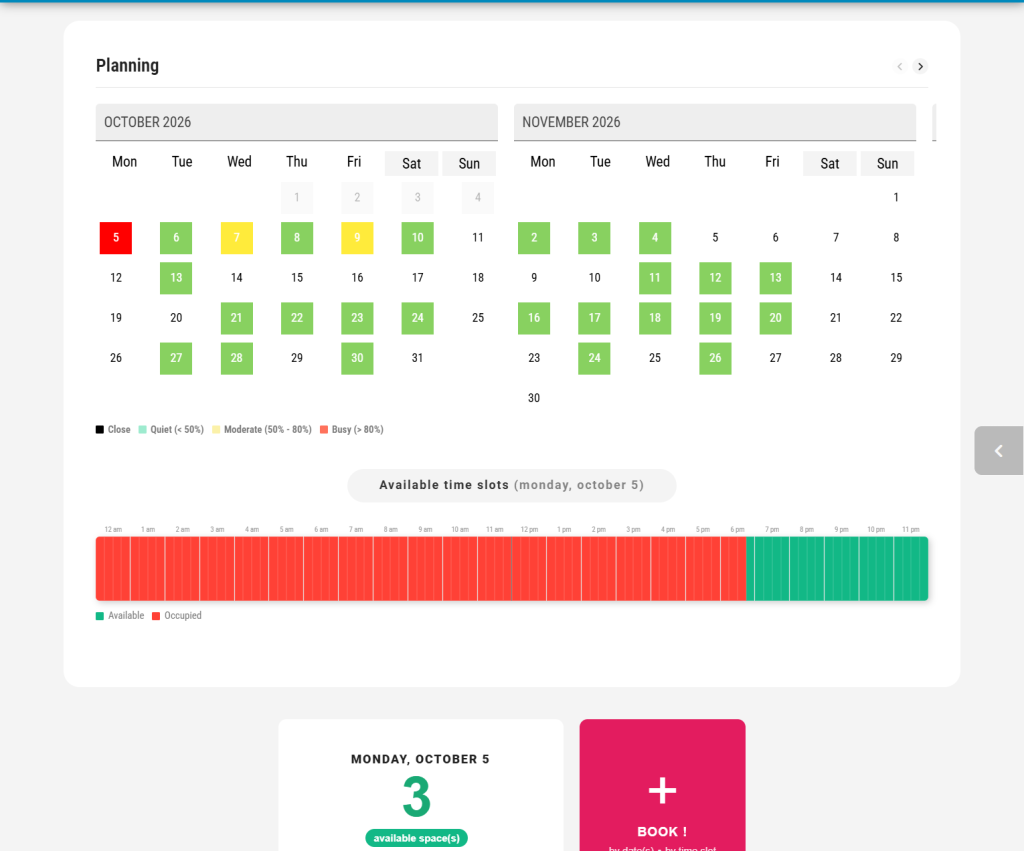Click October 31 date
This screenshot has height=851, width=1024.
click(x=417, y=359)
